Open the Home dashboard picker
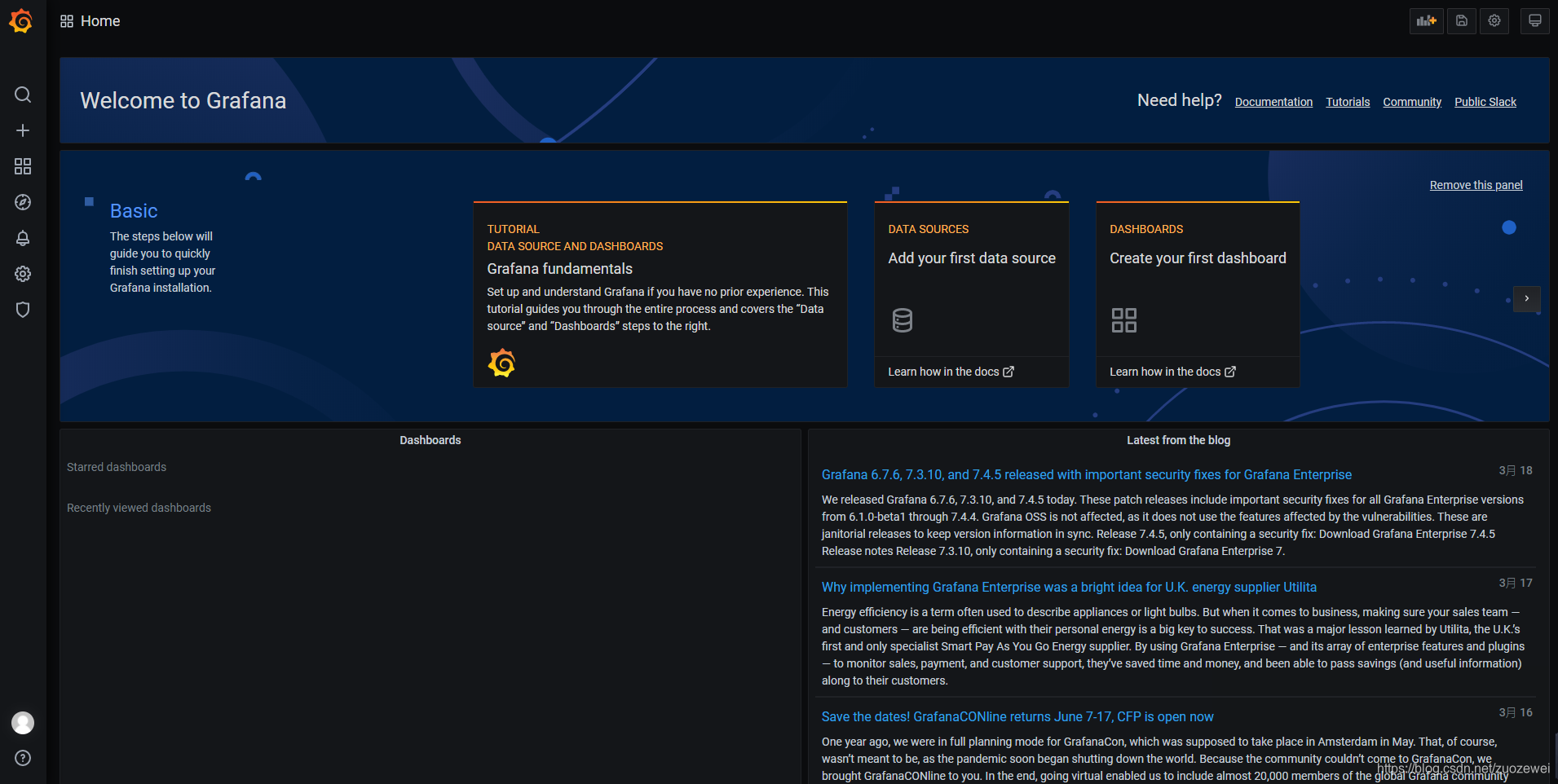 (x=90, y=20)
